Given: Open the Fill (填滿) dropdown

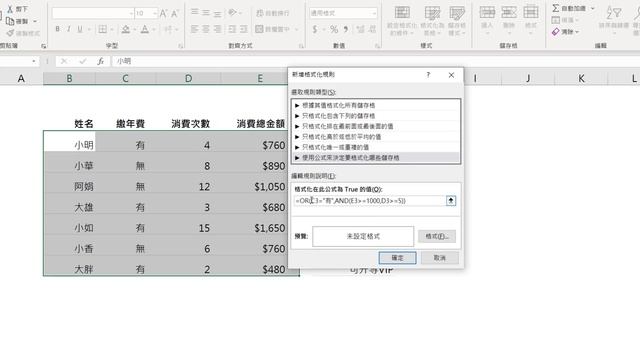Looking at the screenshot, I should 565,20.
